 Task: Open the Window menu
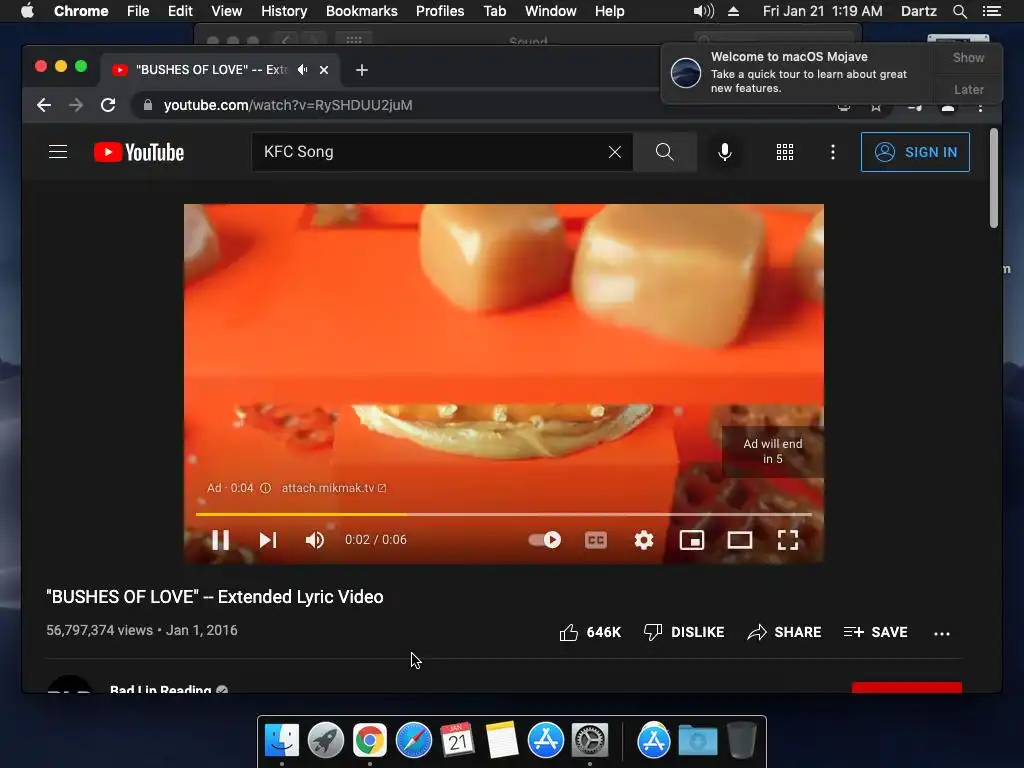(x=551, y=11)
